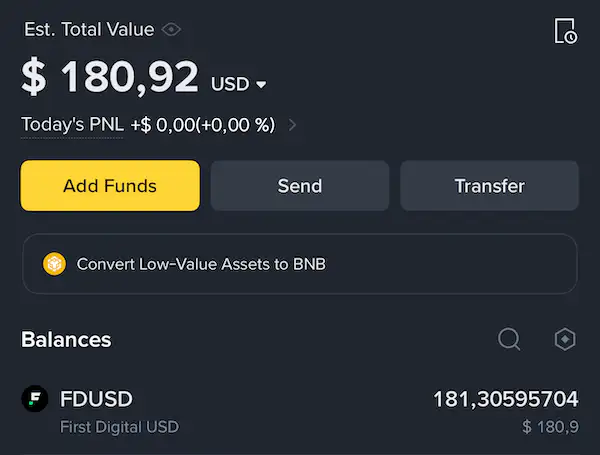Open the transaction history icon

point(566,31)
